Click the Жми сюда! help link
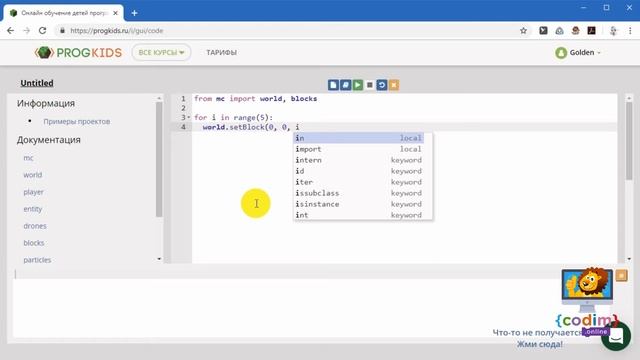Viewport: 640px width, 360px height. tap(540, 344)
